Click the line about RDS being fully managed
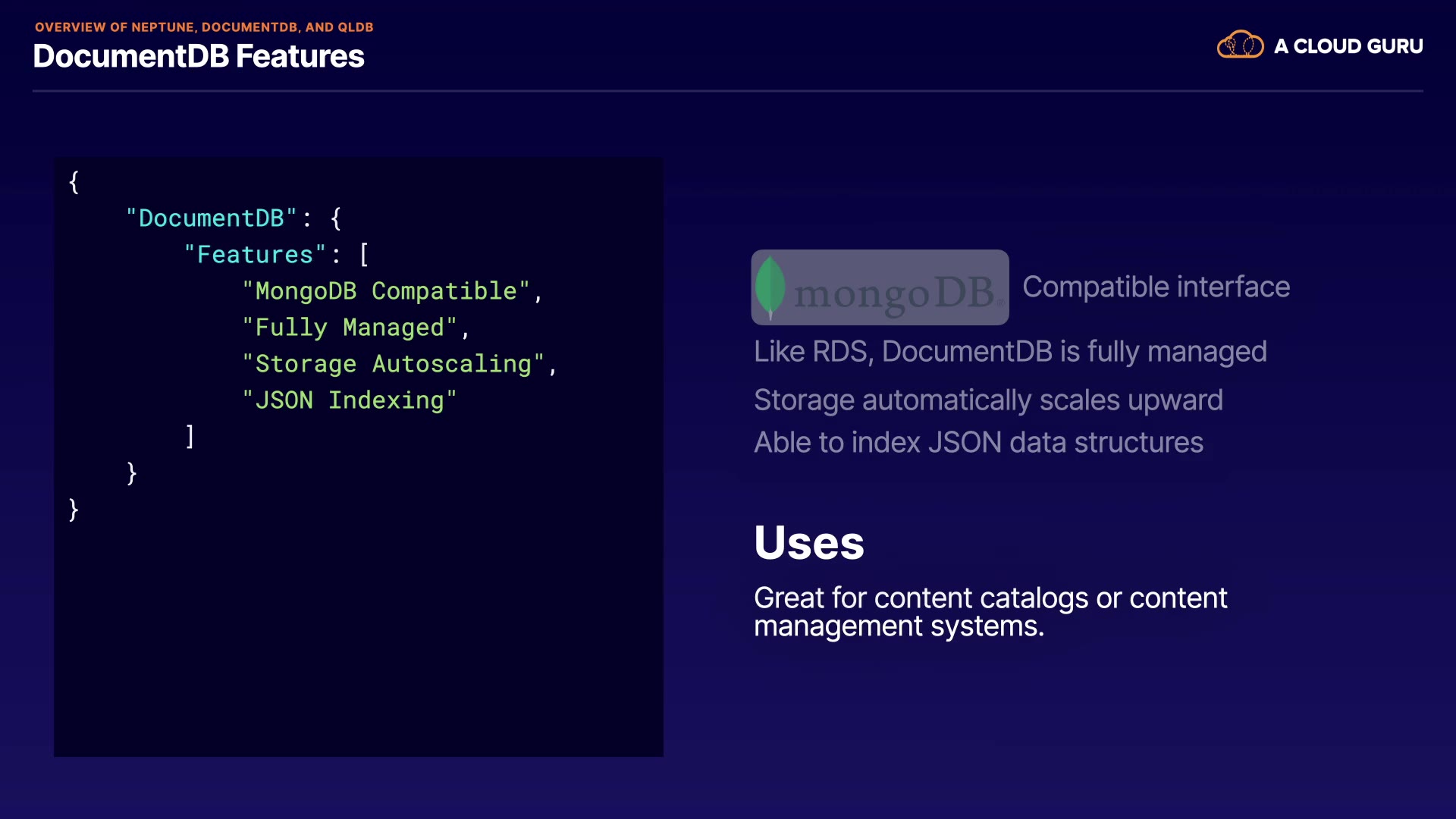This screenshot has width=1456, height=819. [1009, 352]
